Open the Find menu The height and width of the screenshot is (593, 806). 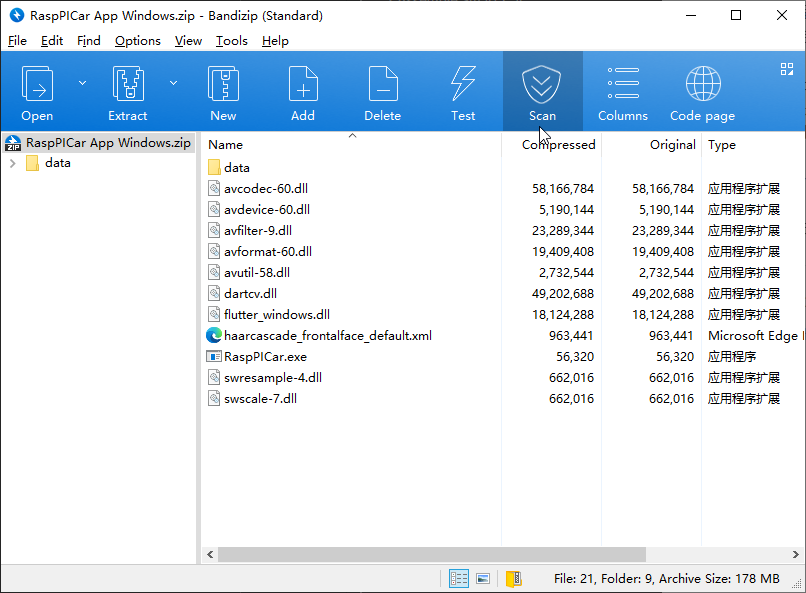click(88, 41)
